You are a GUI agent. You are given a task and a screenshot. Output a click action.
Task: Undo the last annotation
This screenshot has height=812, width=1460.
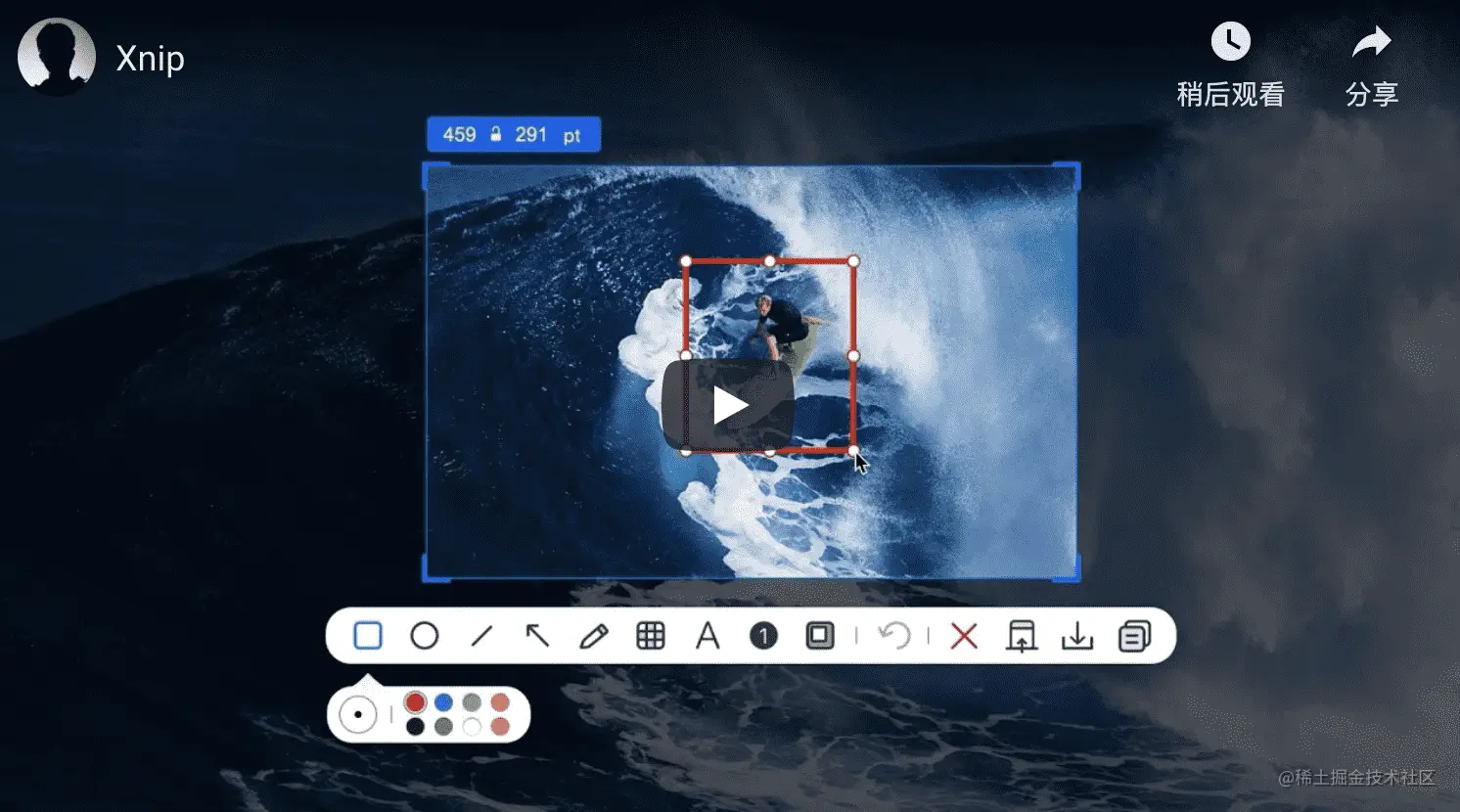(x=893, y=636)
